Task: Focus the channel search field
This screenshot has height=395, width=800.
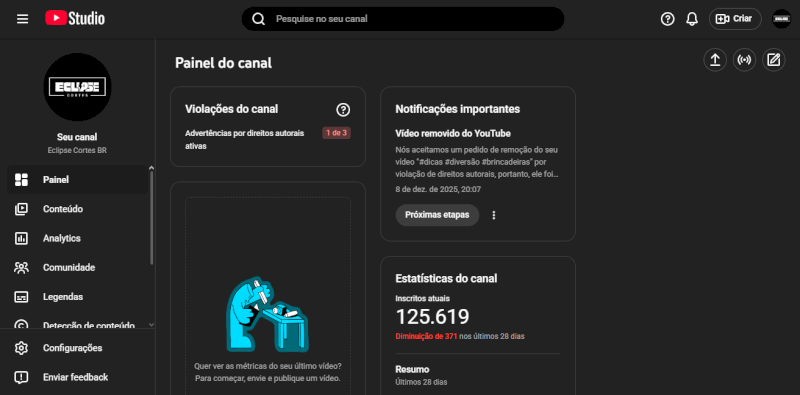Action: tap(403, 19)
